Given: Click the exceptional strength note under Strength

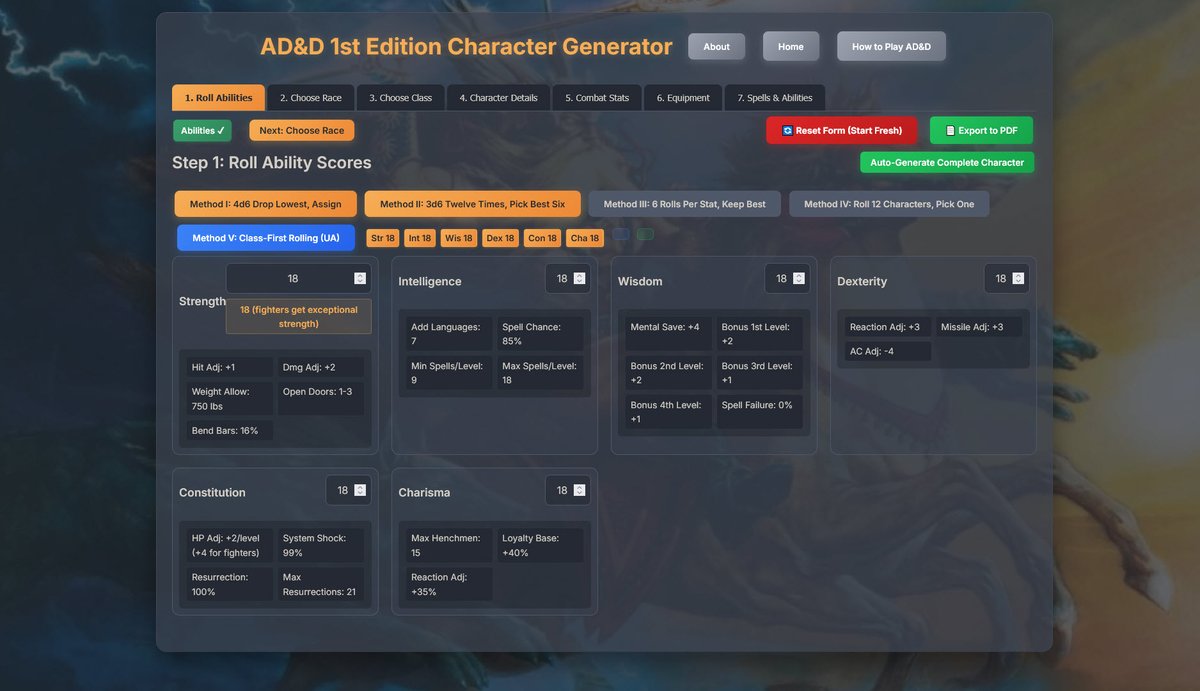Looking at the screenshot, I should (299, 316).
